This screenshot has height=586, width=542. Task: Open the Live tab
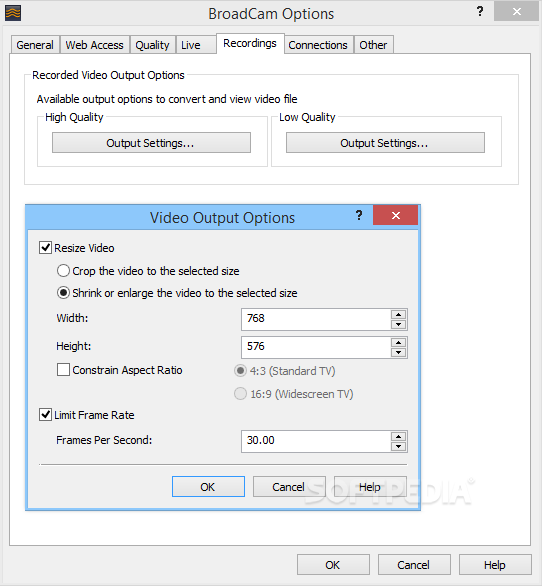[196, 45]
